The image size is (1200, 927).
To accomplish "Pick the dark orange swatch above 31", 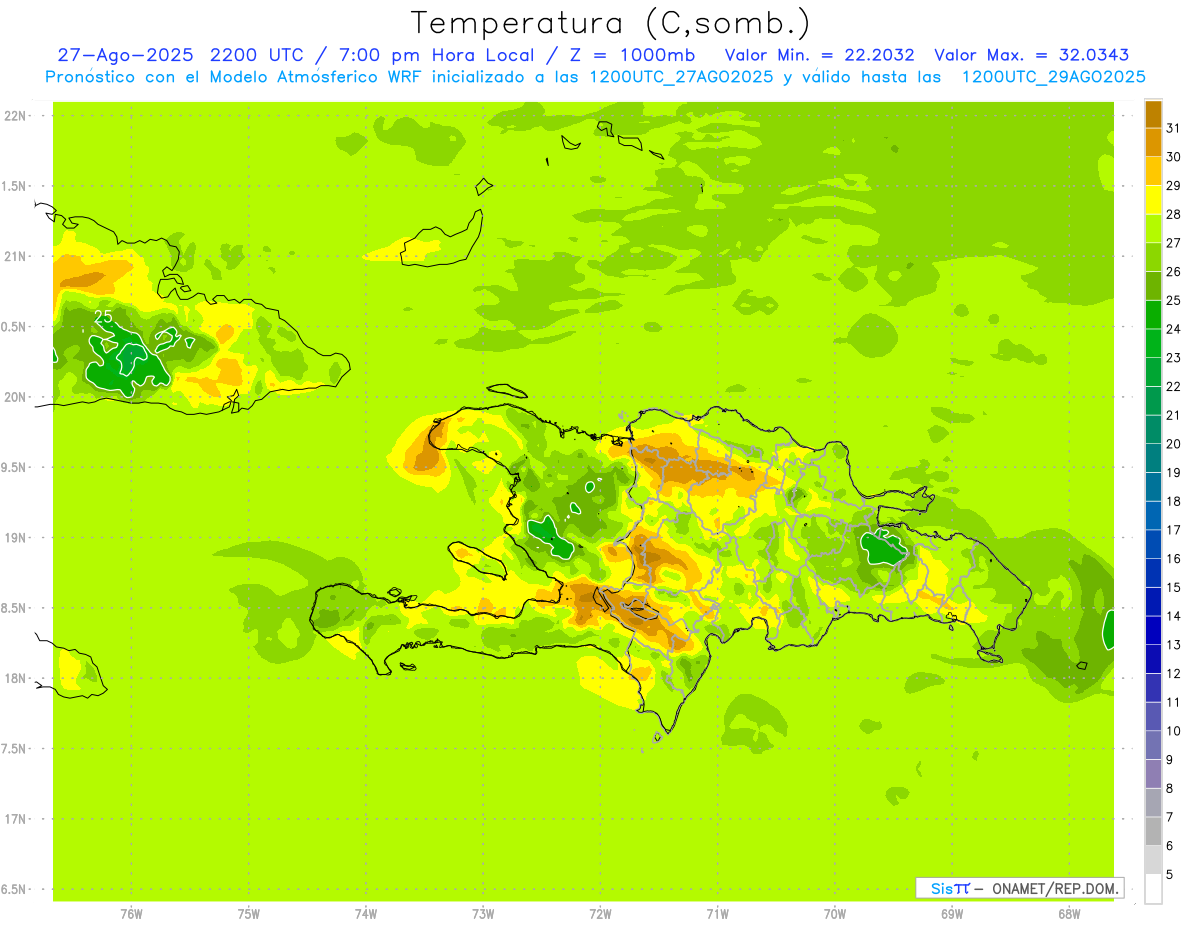I will point(1153,114).
